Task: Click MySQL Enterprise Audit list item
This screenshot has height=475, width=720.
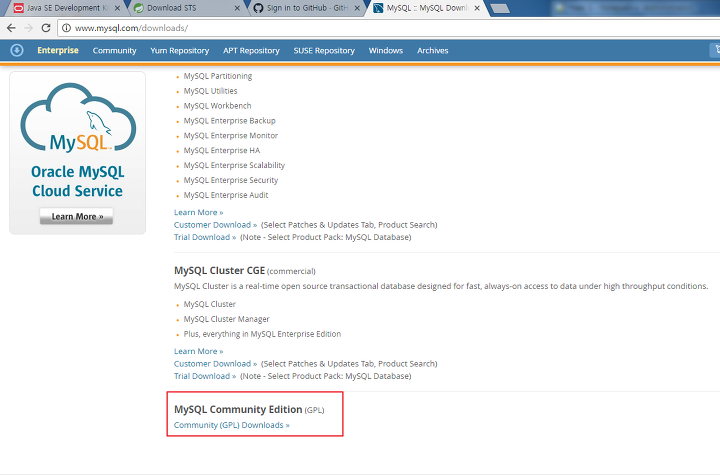Action: click(x=226, y=195)
